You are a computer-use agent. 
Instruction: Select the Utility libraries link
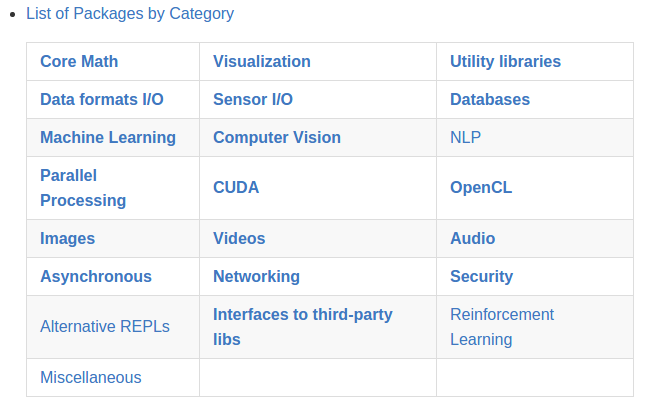[505, 61]
